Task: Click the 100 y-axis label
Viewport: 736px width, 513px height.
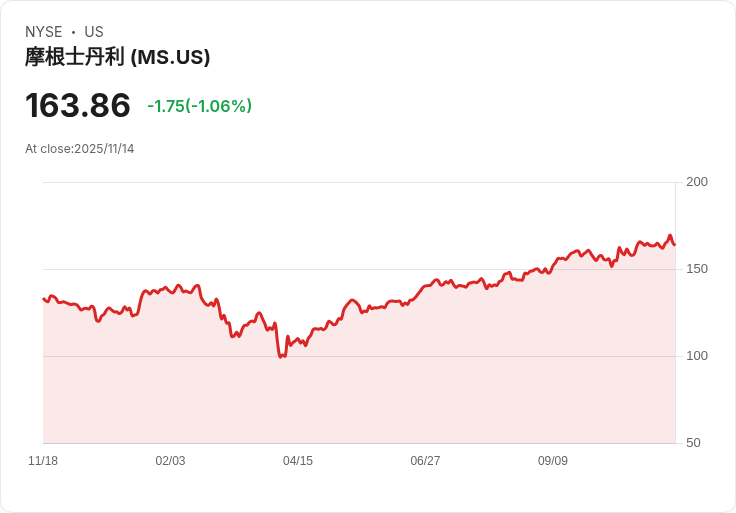Action: [x=697, y=356]
